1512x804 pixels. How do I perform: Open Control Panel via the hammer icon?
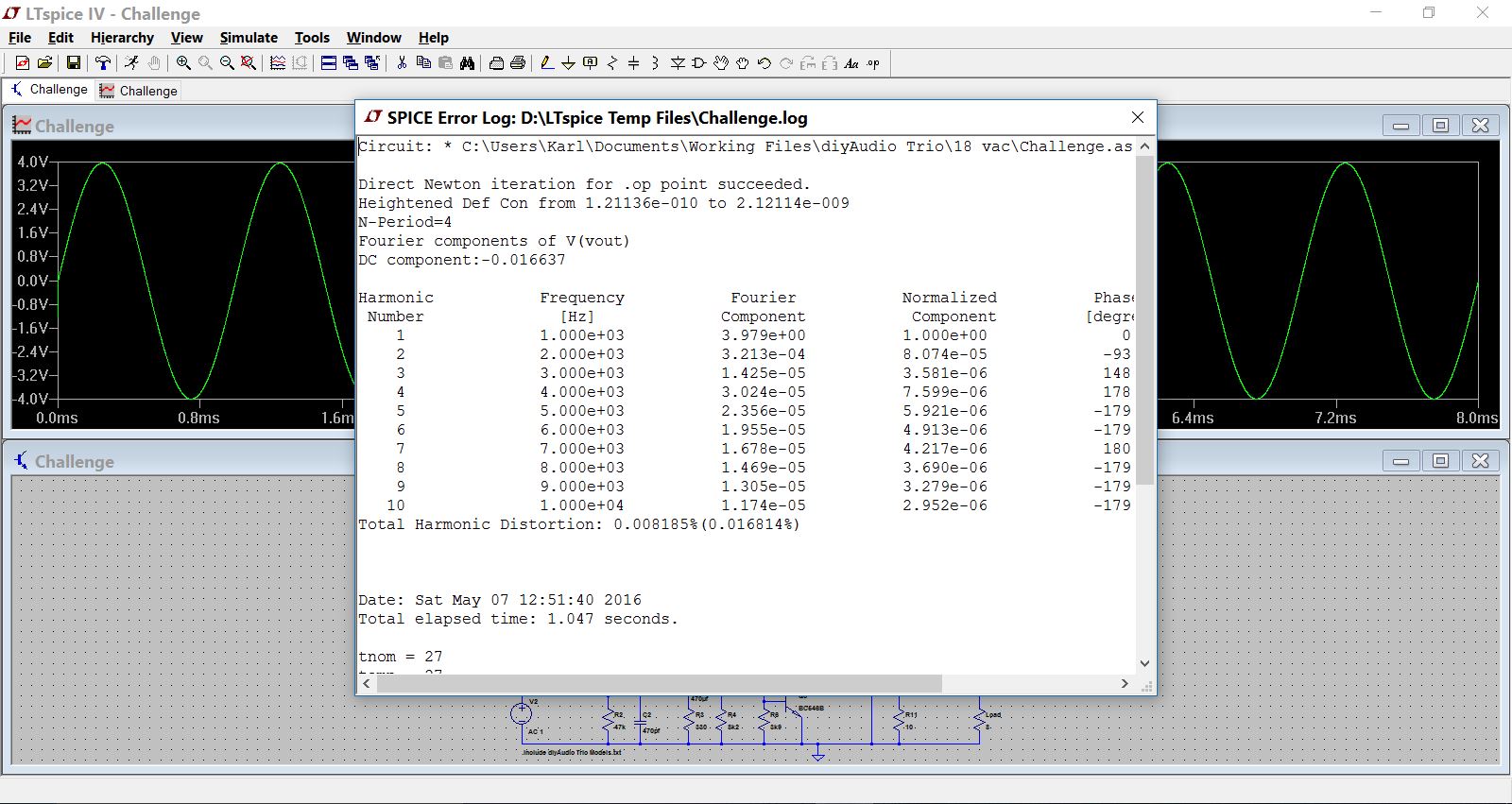pyautogui.click(x=103, y=63)
